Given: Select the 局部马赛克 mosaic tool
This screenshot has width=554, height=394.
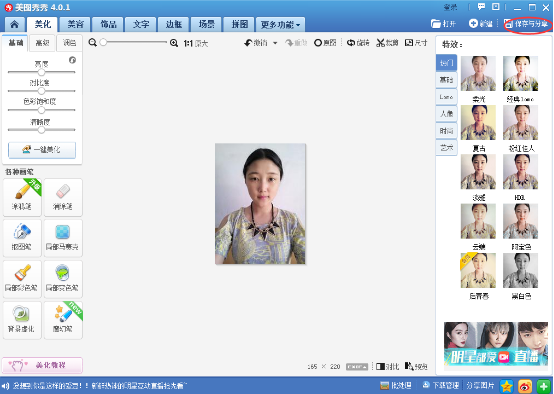Looking at the screenshot, I should click(63, 238).
